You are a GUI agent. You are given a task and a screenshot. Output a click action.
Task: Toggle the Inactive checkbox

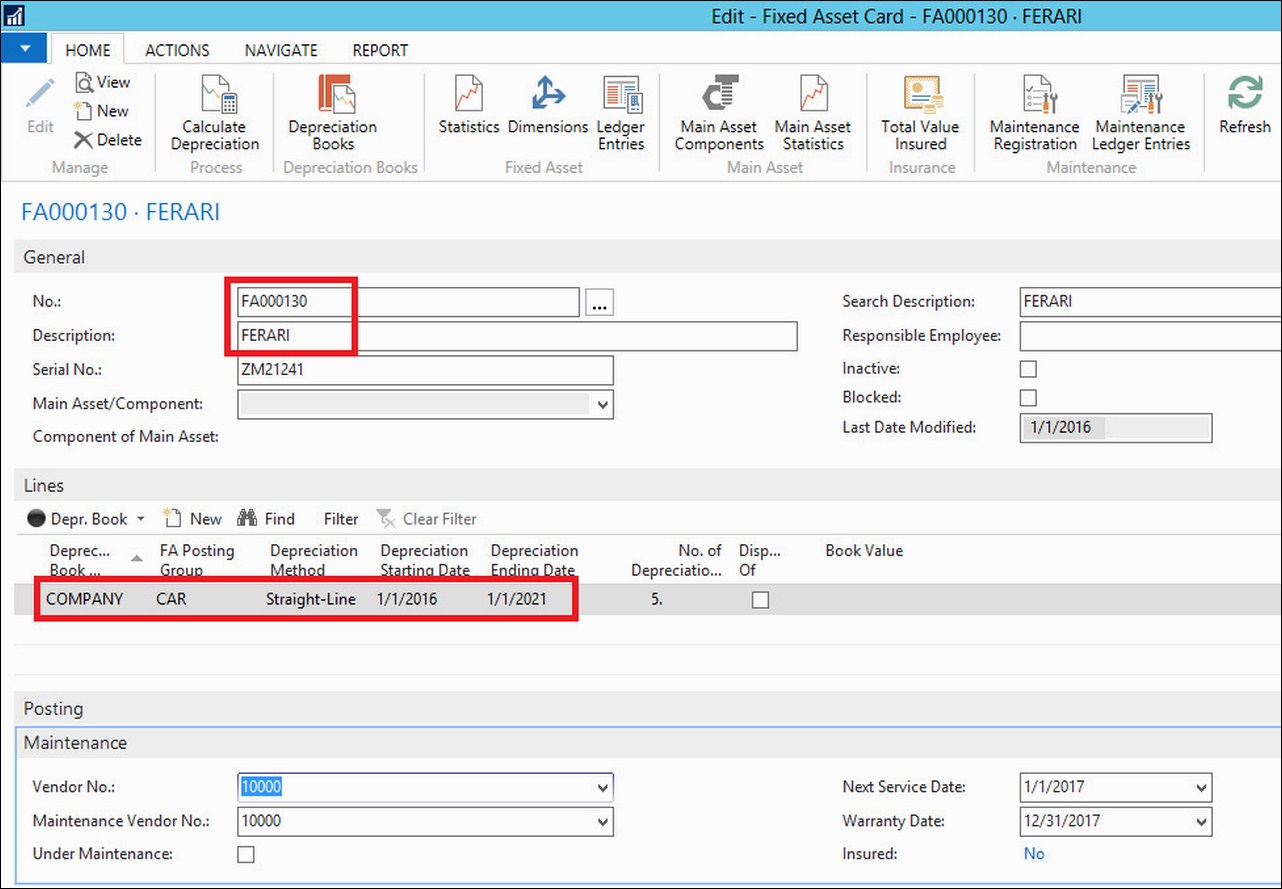(x=1028, y=369)
